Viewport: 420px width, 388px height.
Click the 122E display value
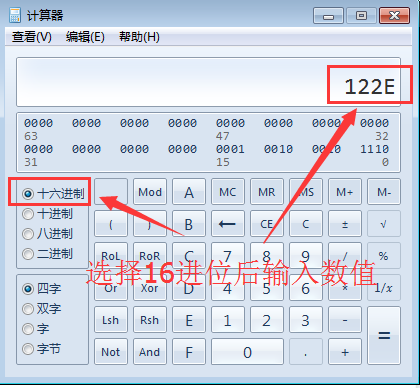click(x=370, y=87)
